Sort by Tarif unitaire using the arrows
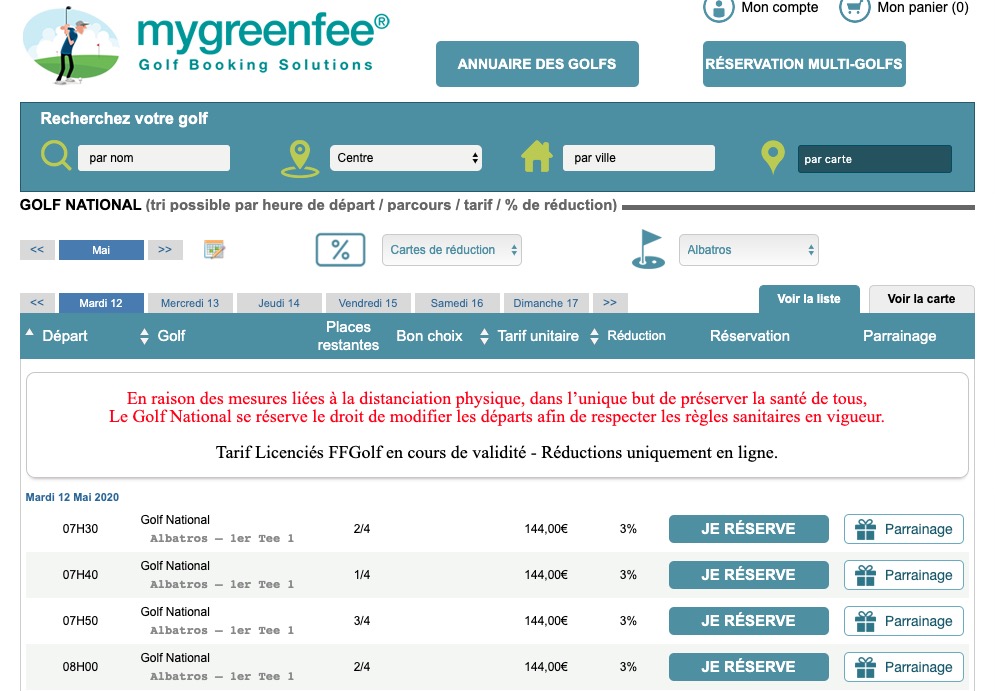The height and width of the screenshot is (691, 995). 484,336
